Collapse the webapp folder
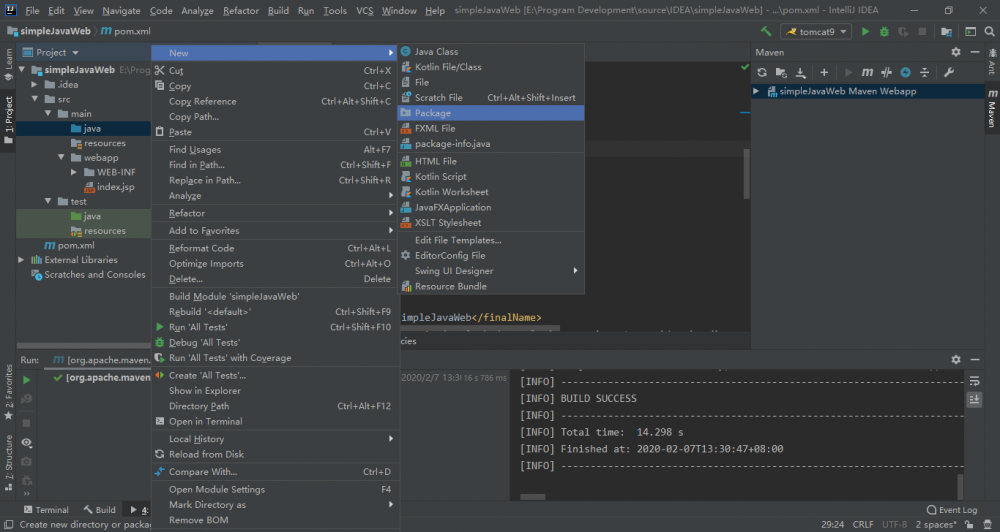The image size is (1000, 532). pyautogui.click(x=61, y=158)
